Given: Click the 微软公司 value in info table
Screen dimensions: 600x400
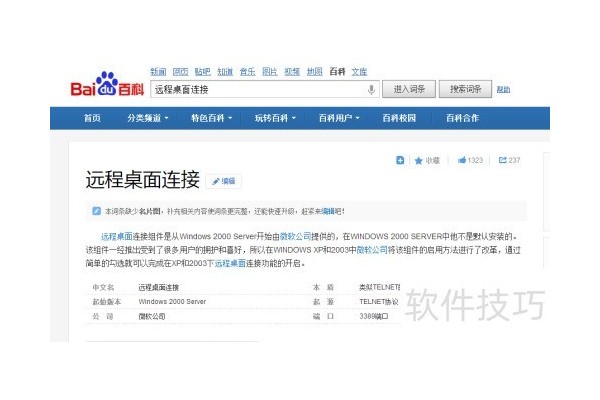Looking at the screenshot, I should tap(152, 316).
